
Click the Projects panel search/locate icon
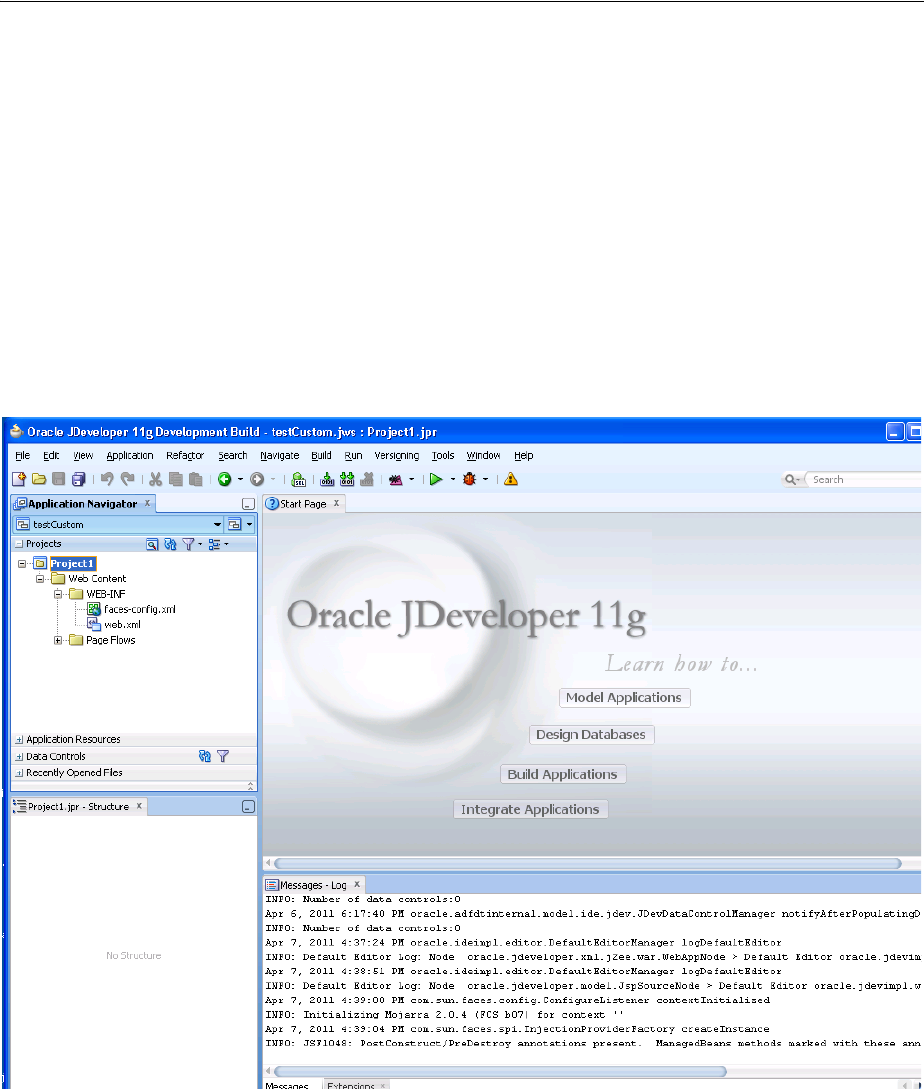click(152, 544)
